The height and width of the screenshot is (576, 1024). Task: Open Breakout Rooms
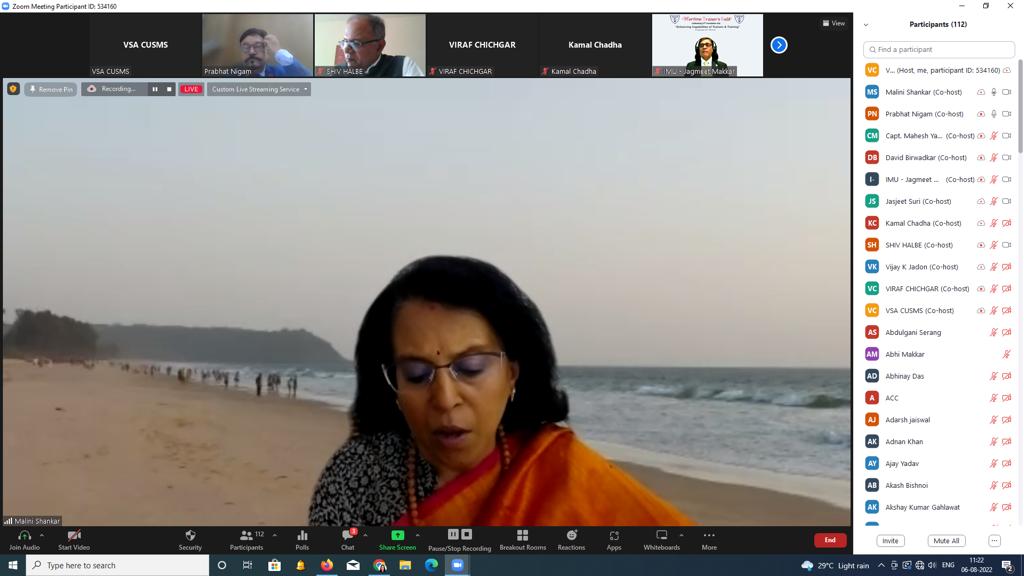click(522, 536)
